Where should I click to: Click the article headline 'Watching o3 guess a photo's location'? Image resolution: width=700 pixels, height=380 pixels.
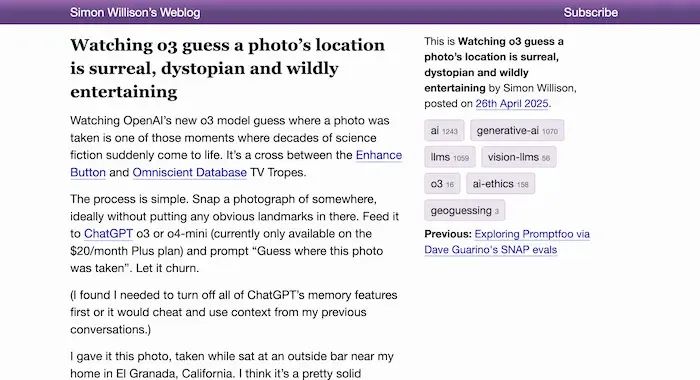point(227,68)
